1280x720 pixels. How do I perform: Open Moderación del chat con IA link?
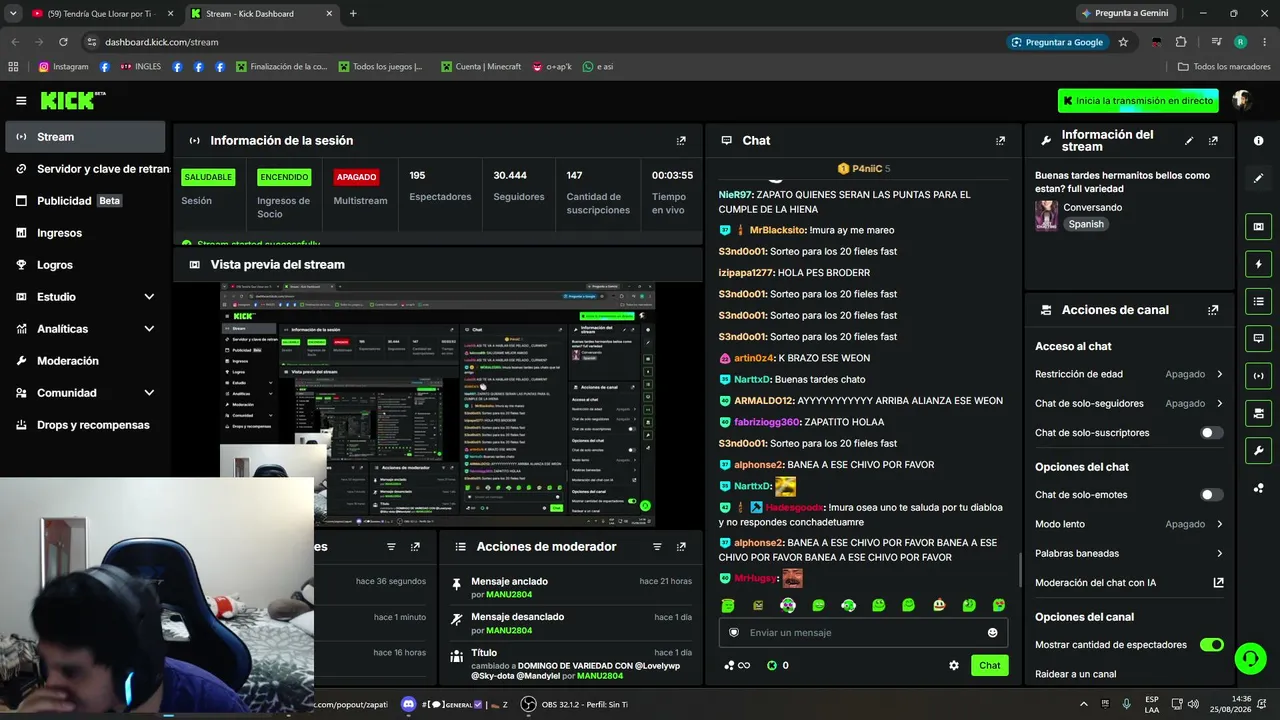pyautogui.click(x=1129, y=583)
